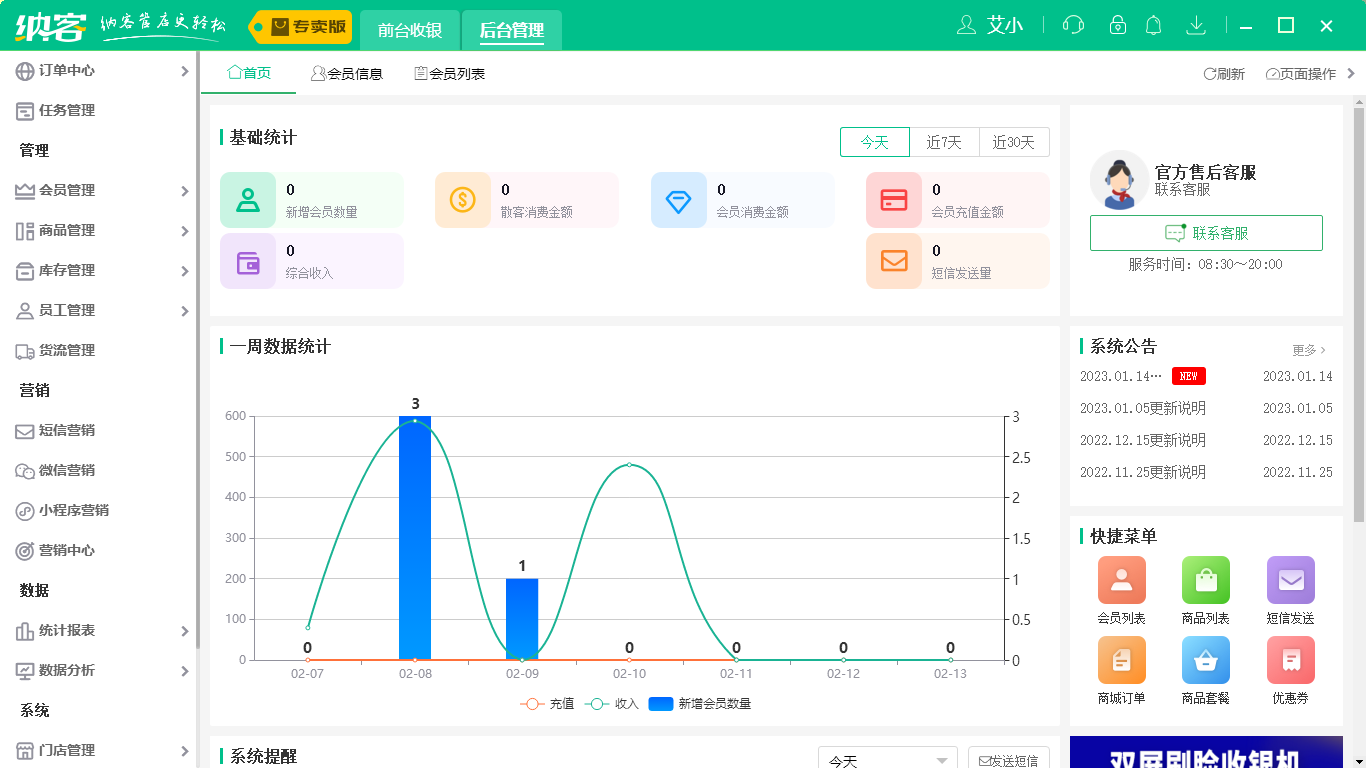Open the 今天 dropdown in 系统提醒
1366x768 pixels.
887,759
